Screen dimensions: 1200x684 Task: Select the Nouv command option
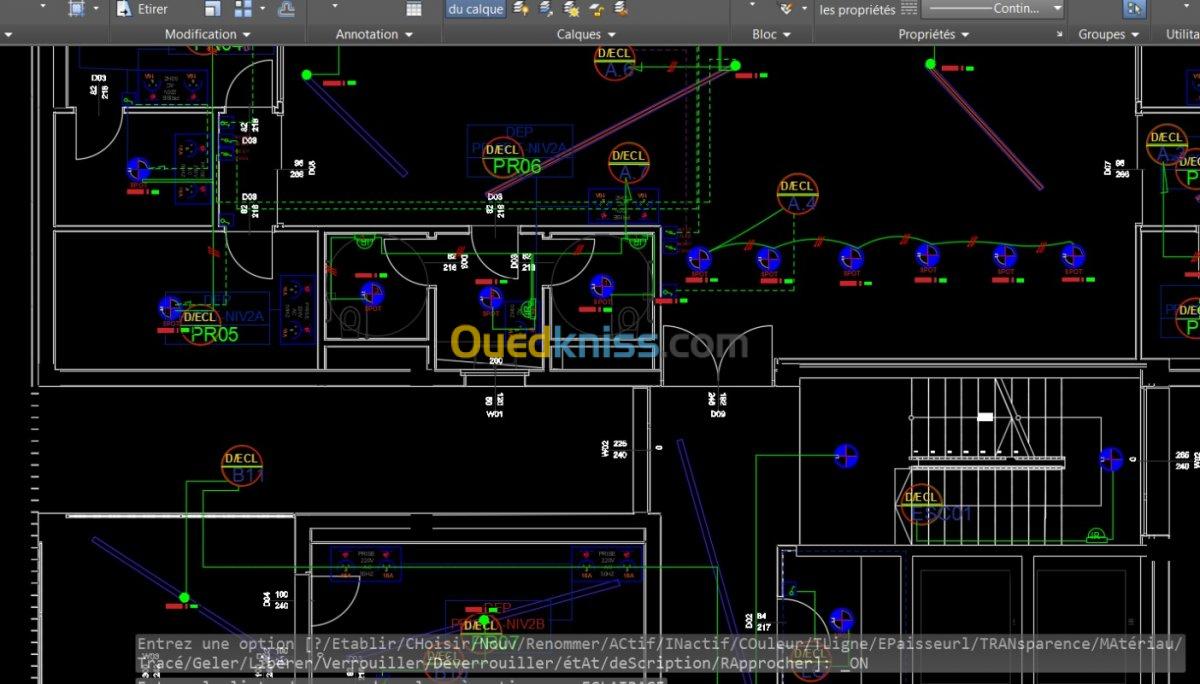pos(498,644)
